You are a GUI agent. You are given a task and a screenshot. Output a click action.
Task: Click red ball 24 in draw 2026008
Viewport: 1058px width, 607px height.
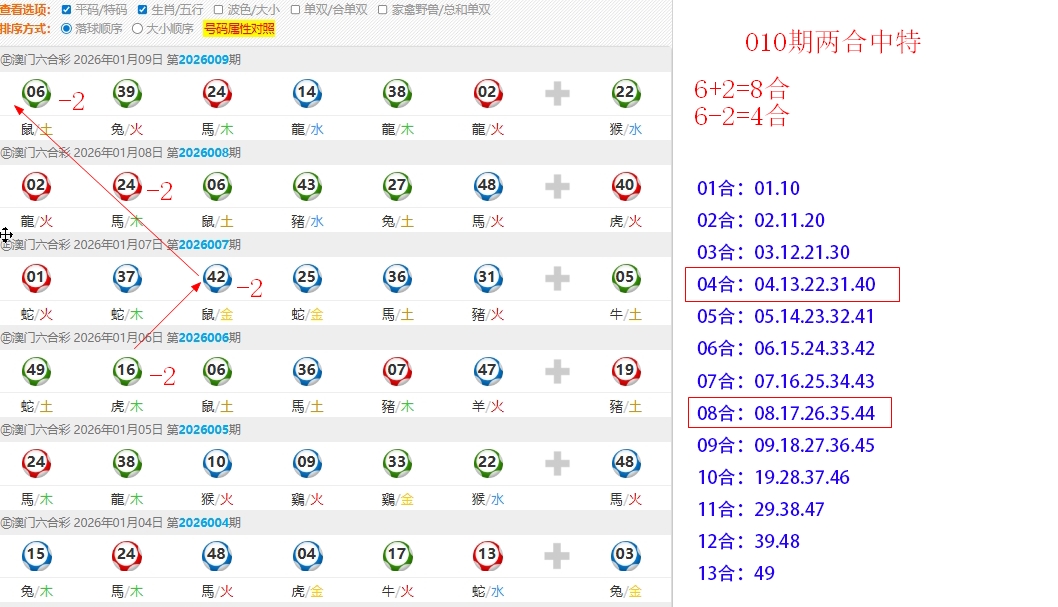[126, 186]
